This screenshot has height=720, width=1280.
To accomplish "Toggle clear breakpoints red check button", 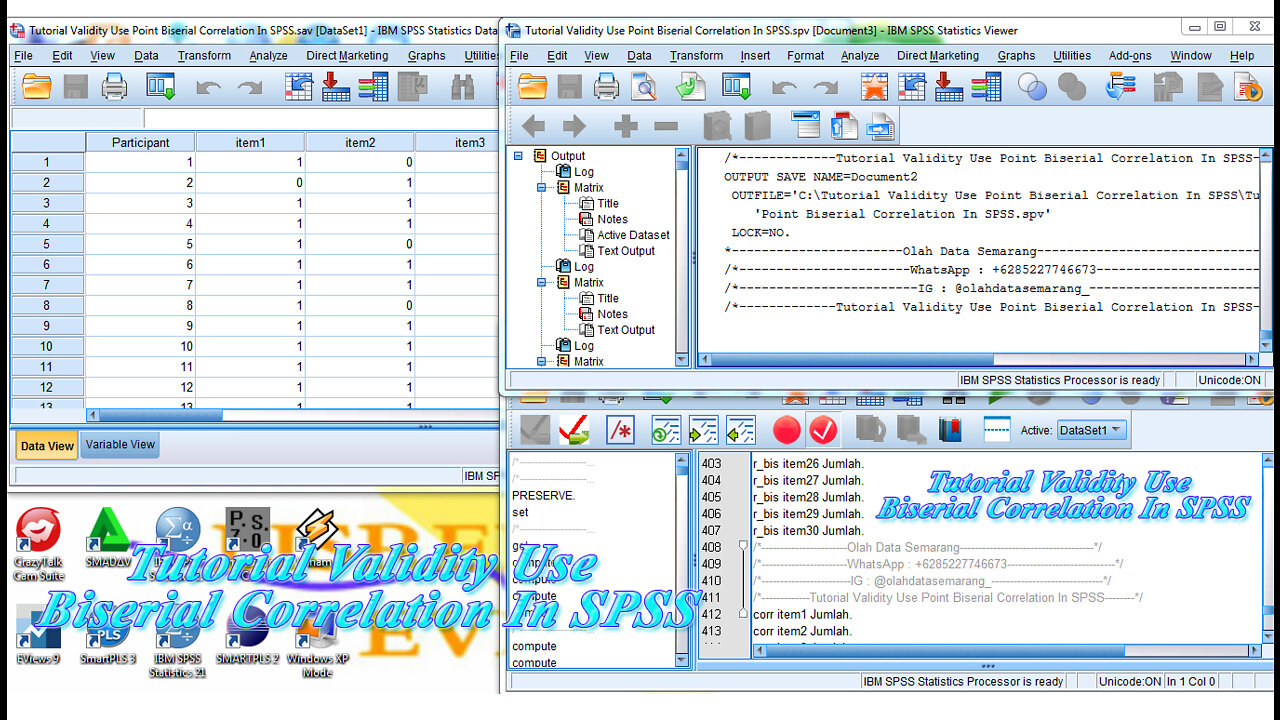I will click(x=824, y=431).
